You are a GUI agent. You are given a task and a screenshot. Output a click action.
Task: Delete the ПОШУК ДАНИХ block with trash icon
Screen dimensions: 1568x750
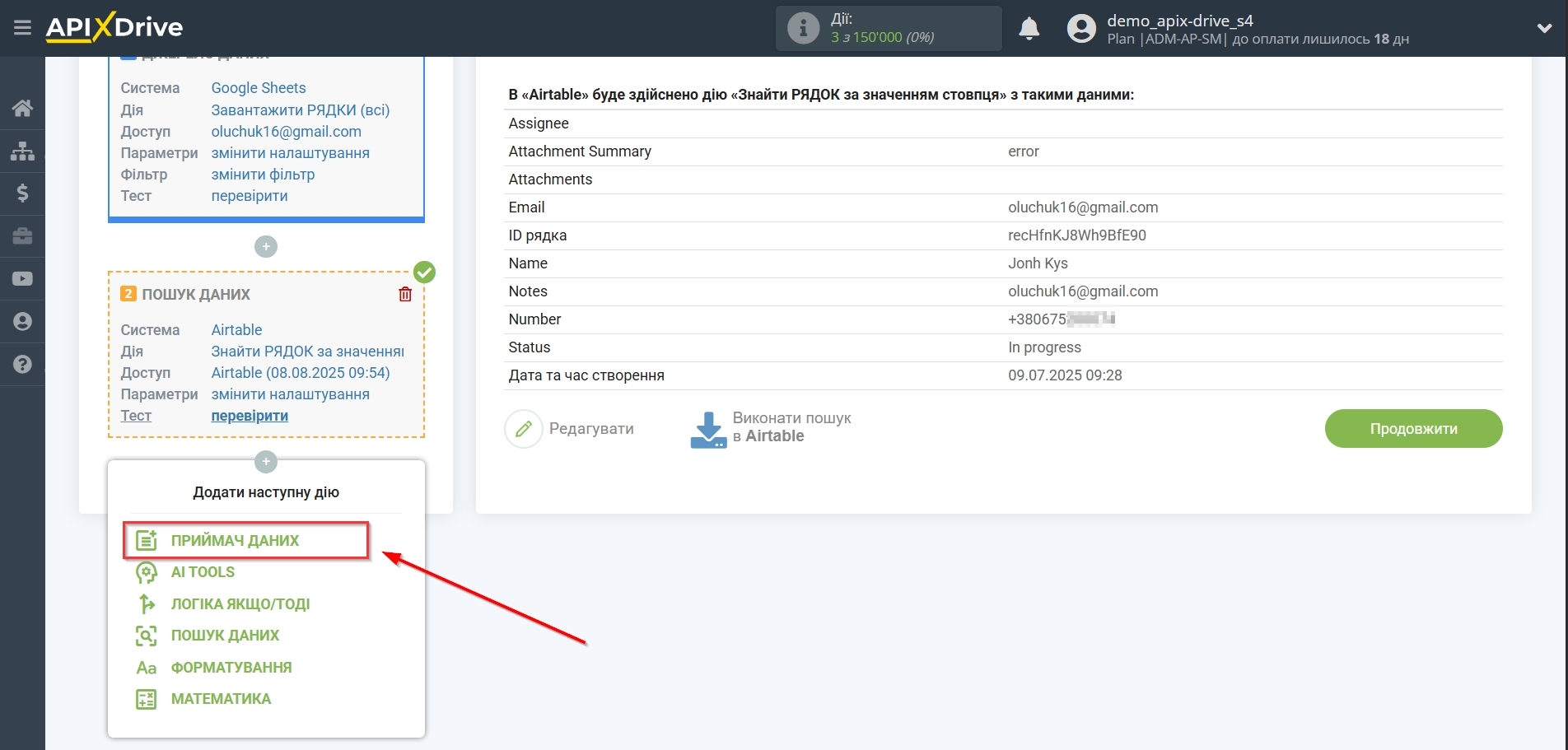coord(405,294)
